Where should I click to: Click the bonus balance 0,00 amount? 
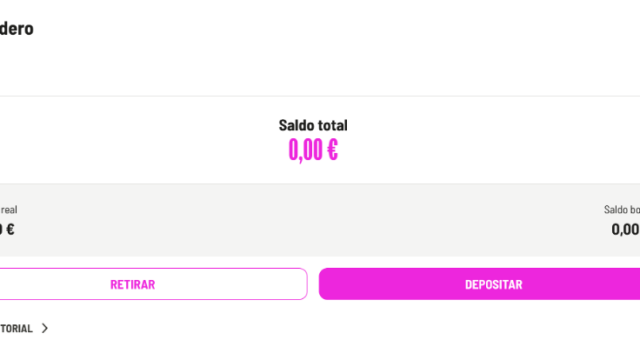625,229
